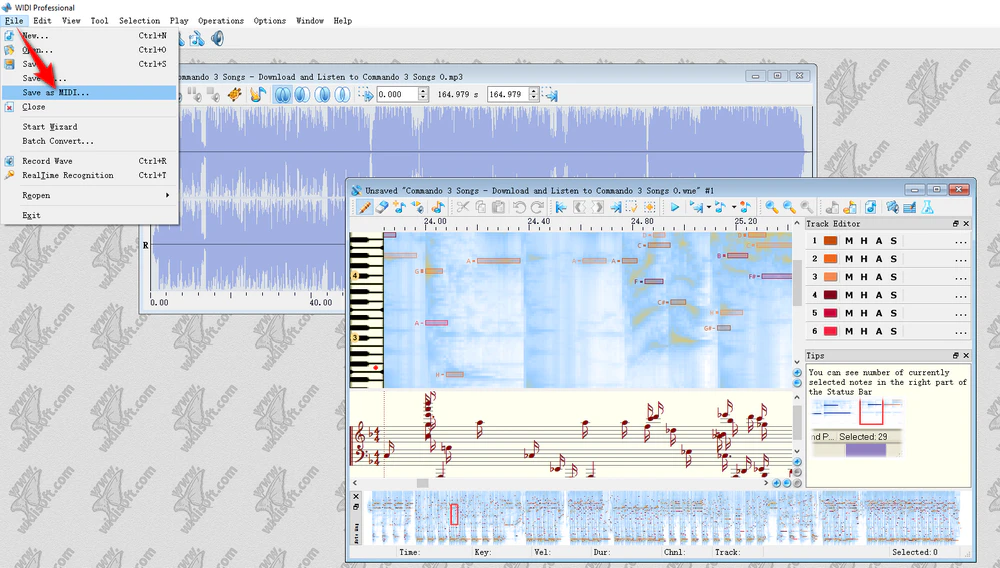Click the cut scissors icon
1000x568 pixels.
coord(462,207)
